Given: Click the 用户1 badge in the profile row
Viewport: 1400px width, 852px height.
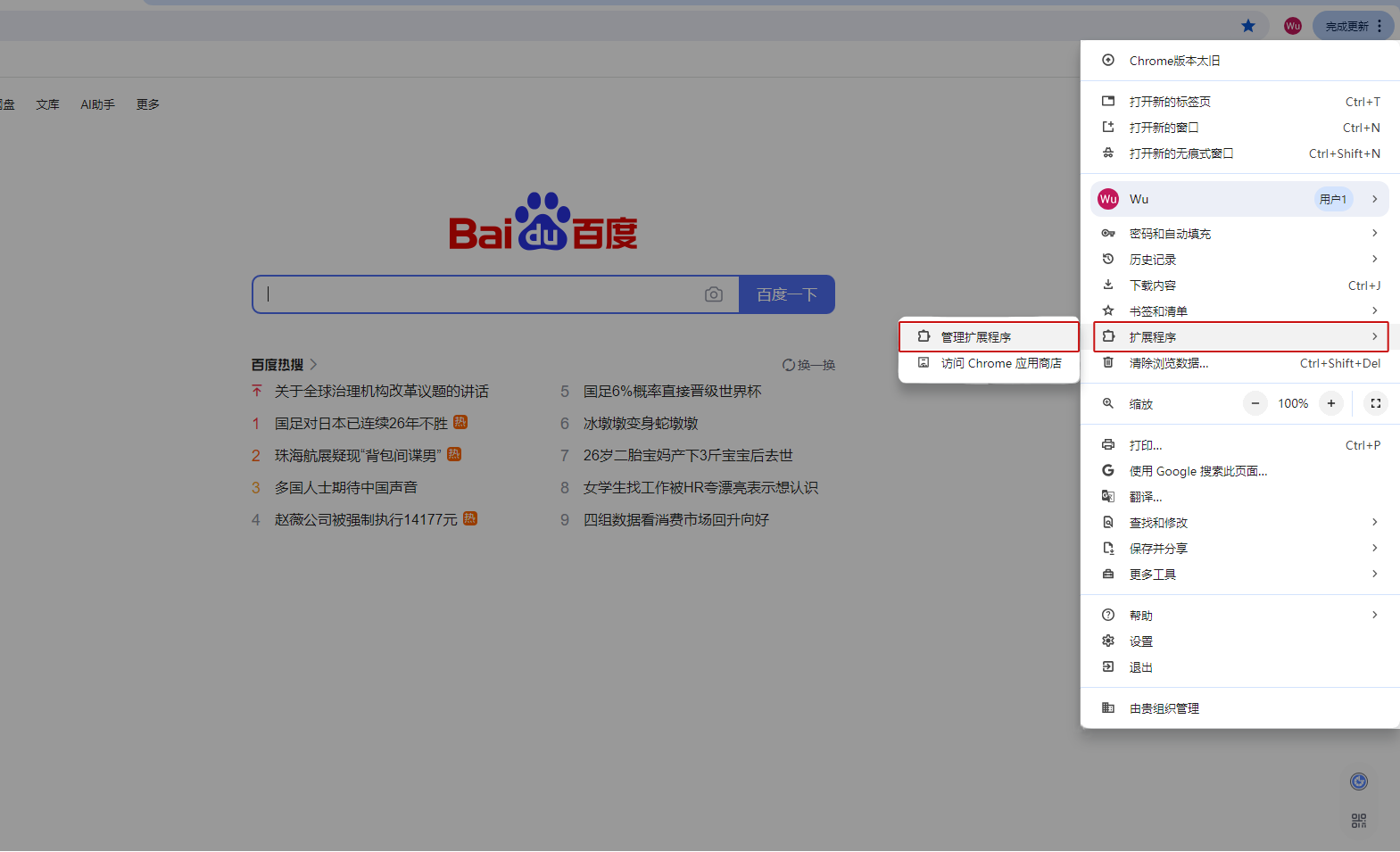Looking at the screenshot, I should 1333,199.
